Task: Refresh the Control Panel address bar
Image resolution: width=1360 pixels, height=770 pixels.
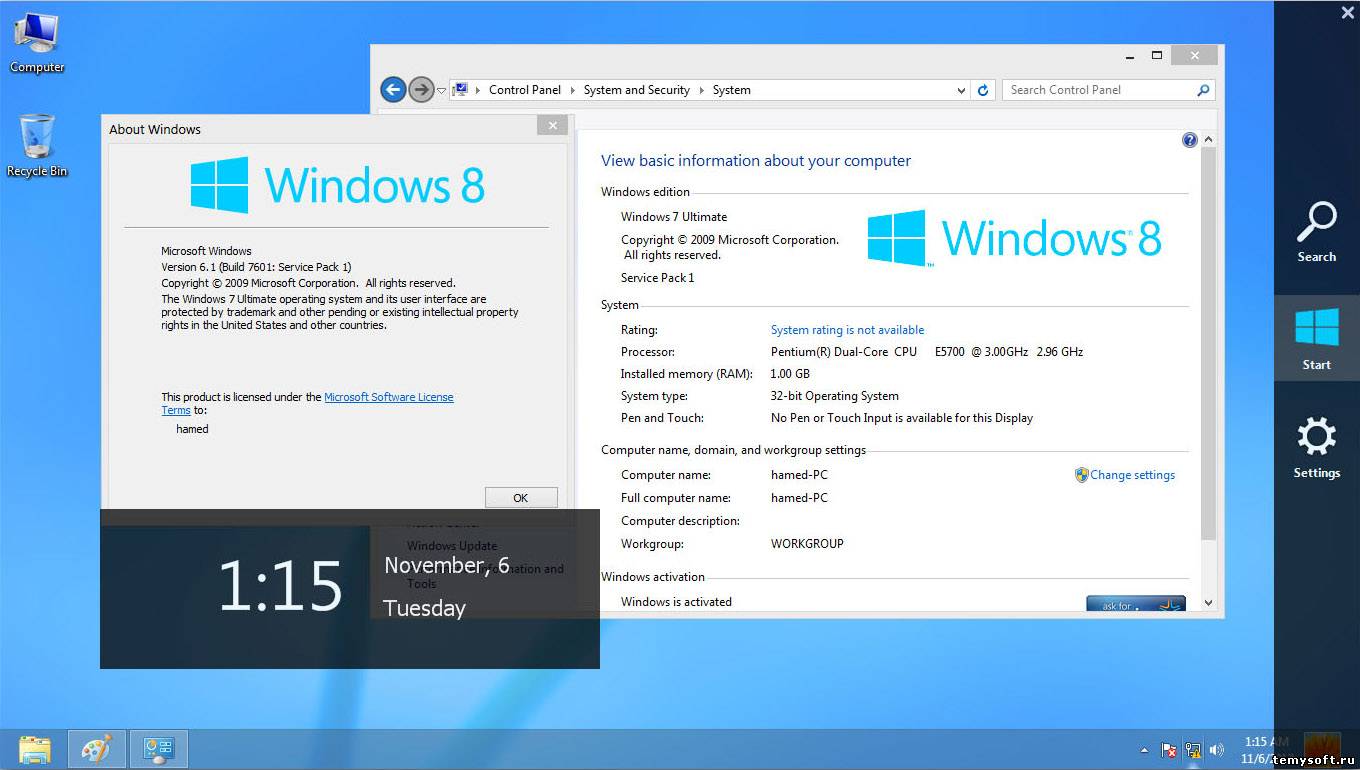Action: (983, 90)
